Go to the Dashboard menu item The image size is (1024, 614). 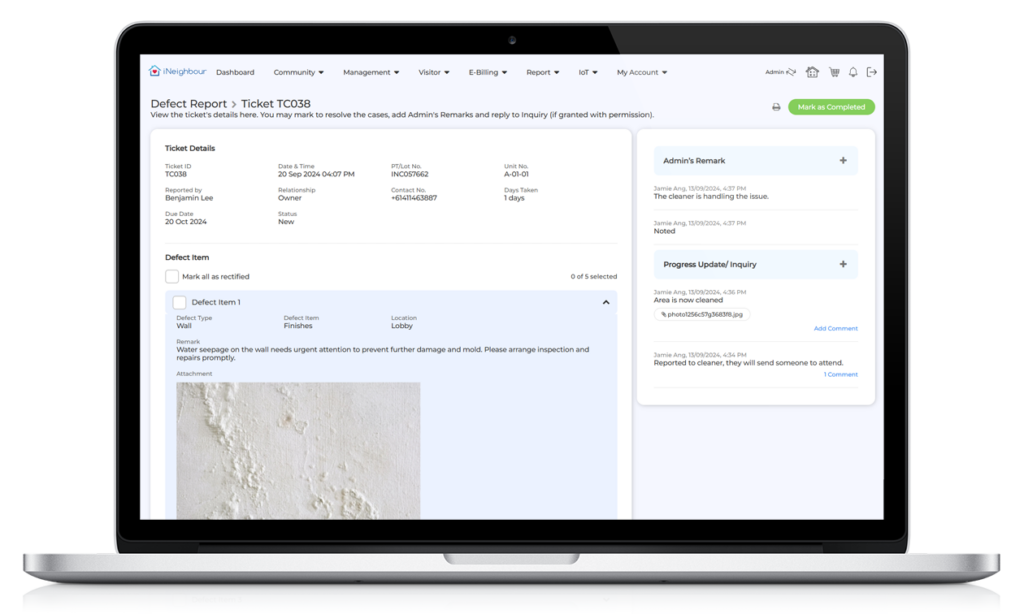[x=235, y=72]
